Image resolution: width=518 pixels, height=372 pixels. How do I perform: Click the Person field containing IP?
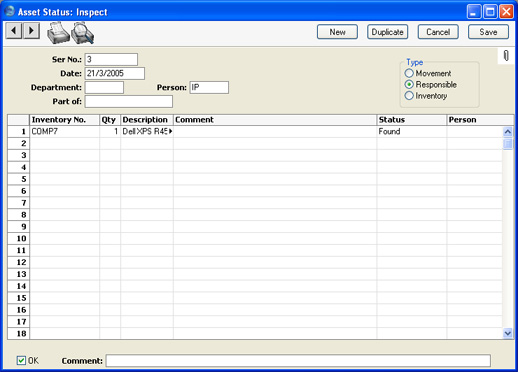(x=209, y=87)
